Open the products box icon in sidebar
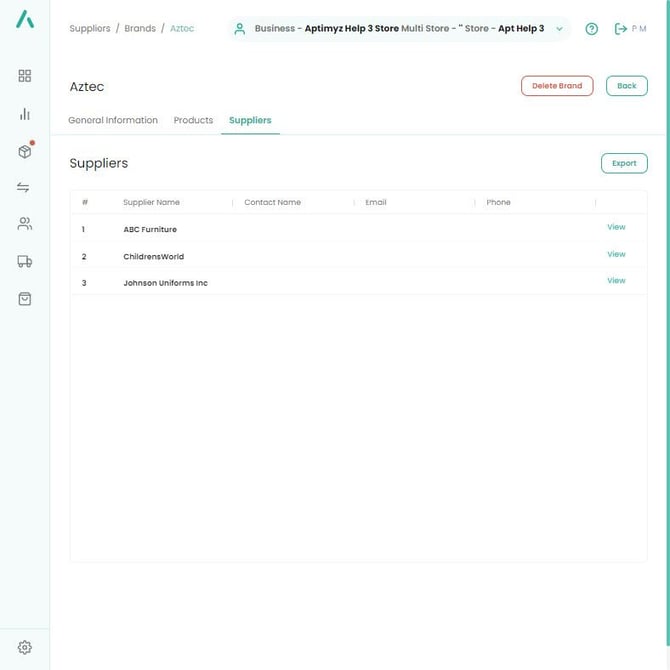Viewport: 670px width, 670px height. pos(25,151)
